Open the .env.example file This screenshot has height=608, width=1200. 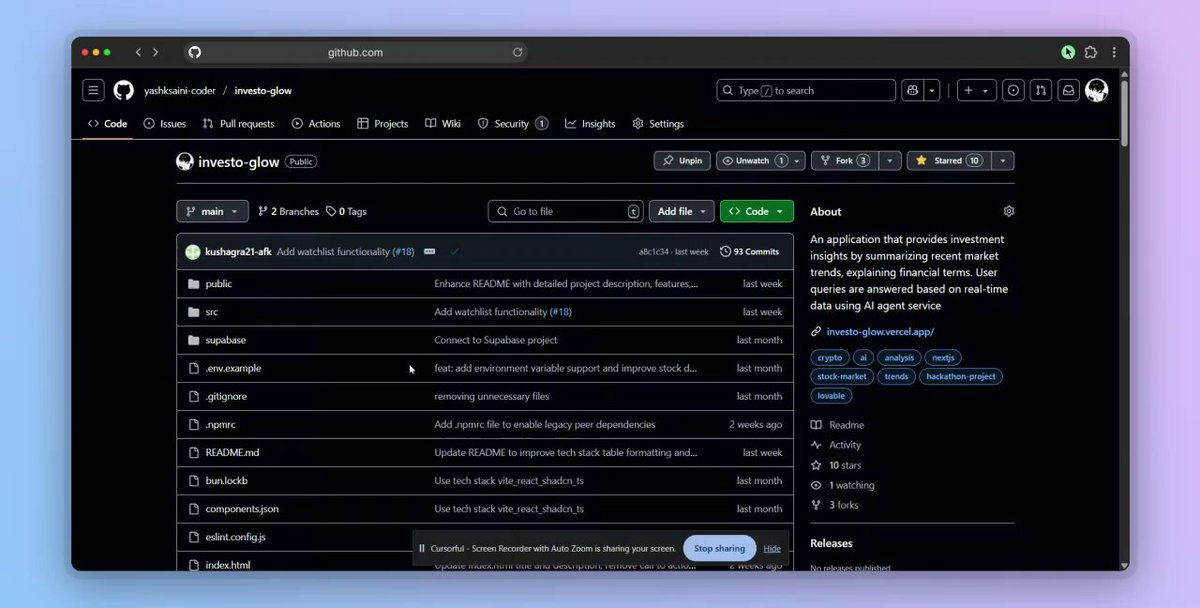(x=233, y=368)
